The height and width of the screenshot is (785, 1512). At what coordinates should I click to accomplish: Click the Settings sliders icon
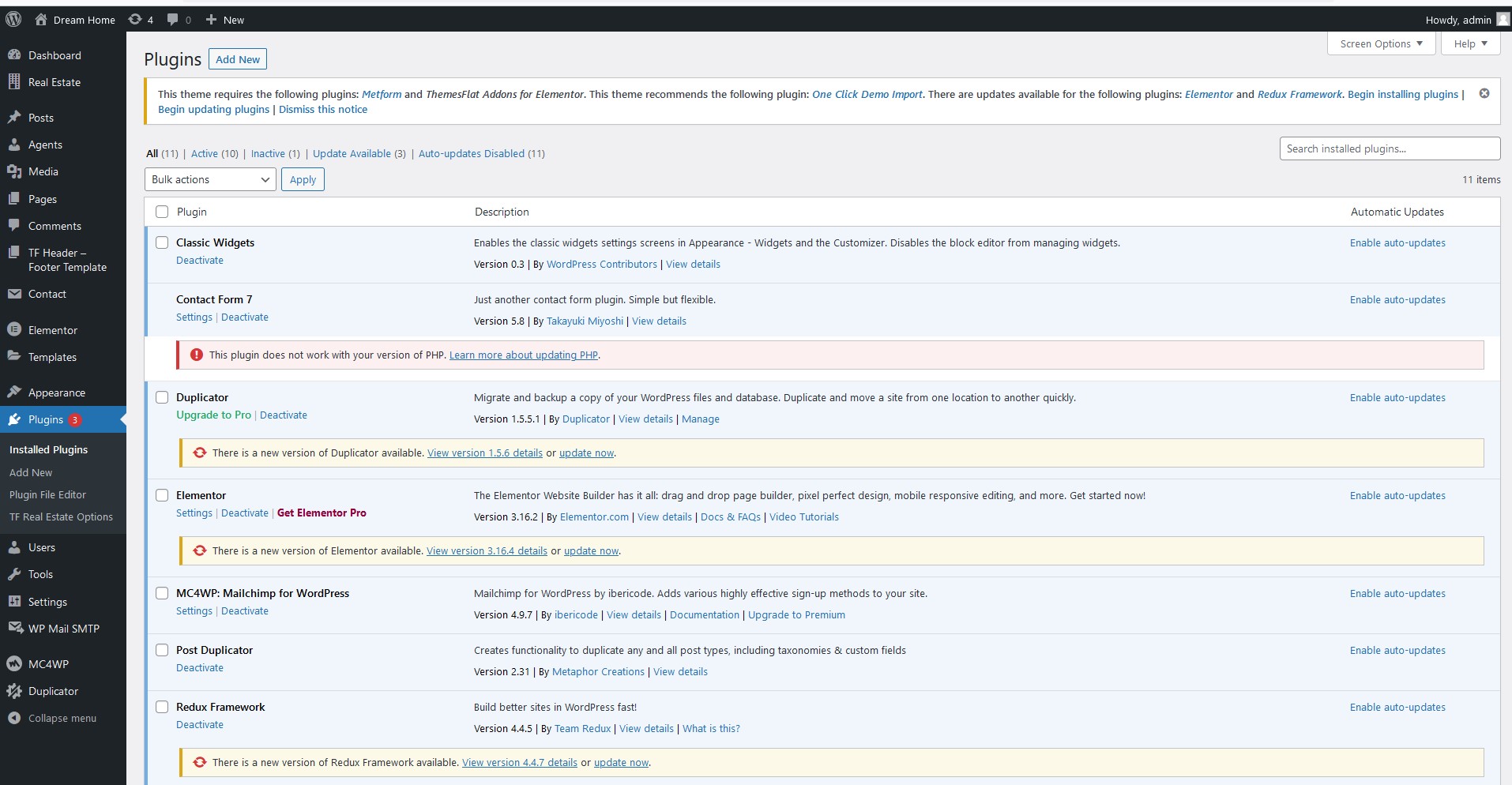point(14,602)
